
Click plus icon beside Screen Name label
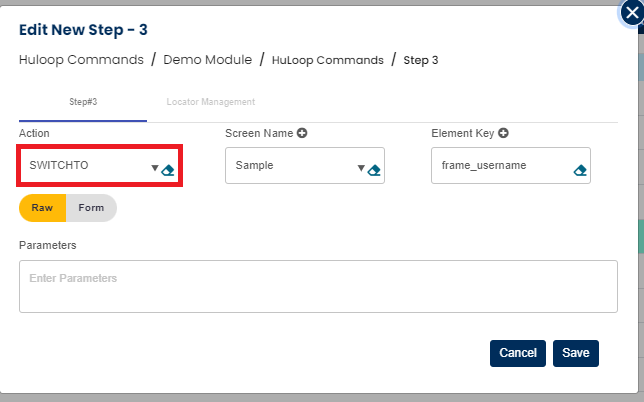[x=301, y=133]
